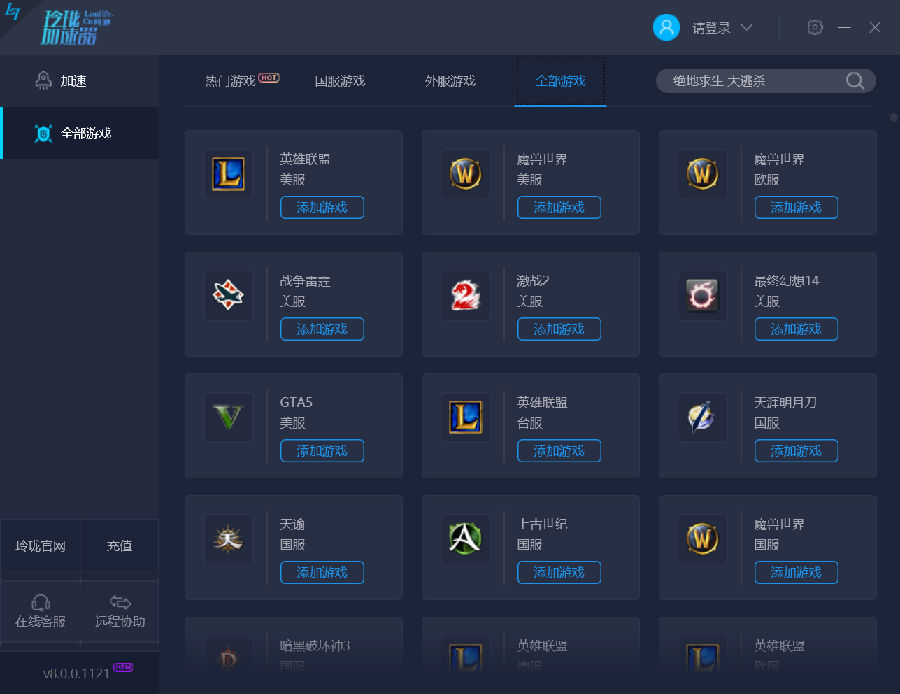This screenshot has height=694, width=900.
Task: Click the 魔兽世界 国服 game icon
Action: point(702,539)
